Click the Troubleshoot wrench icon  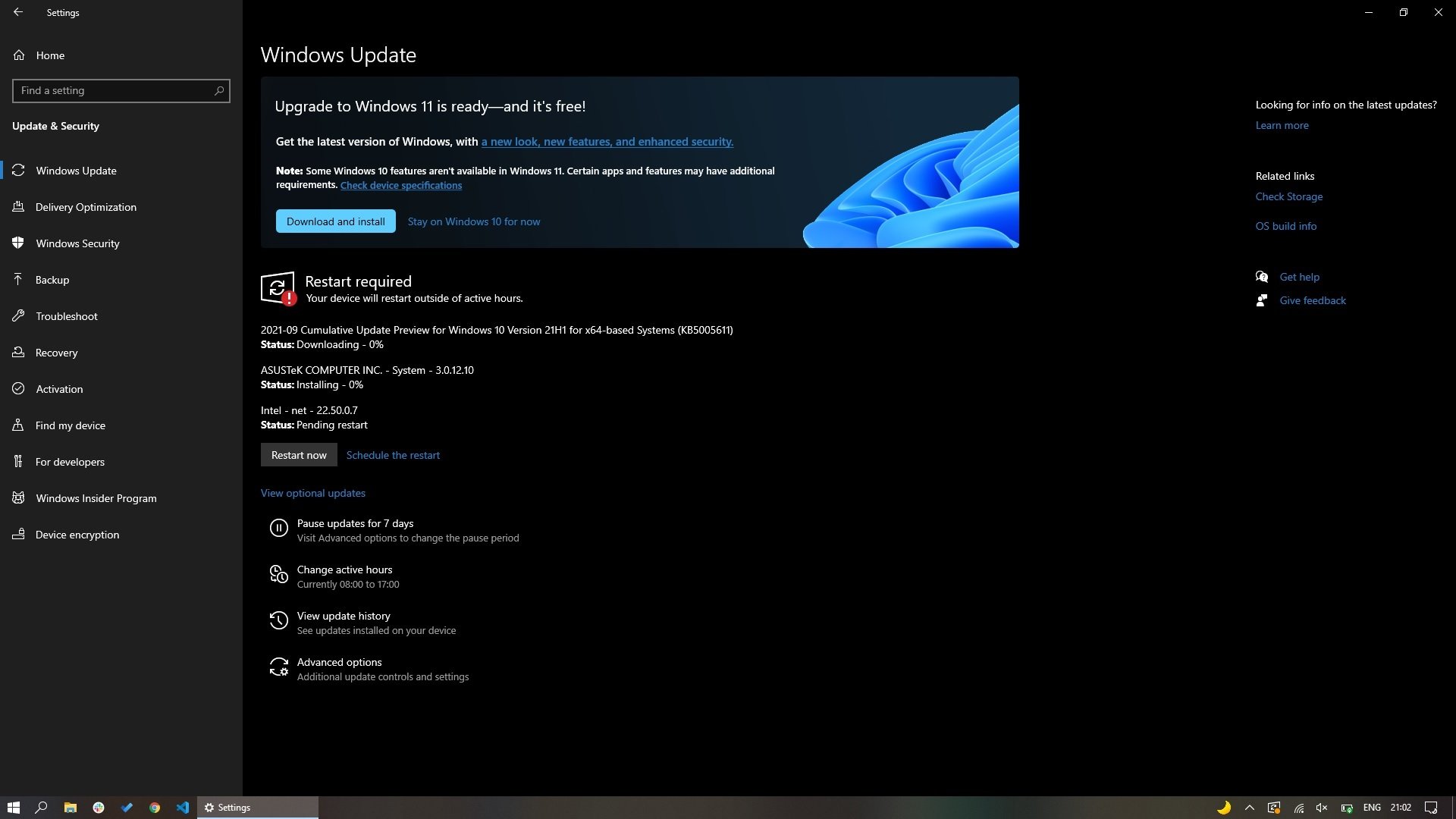(18, 315)
